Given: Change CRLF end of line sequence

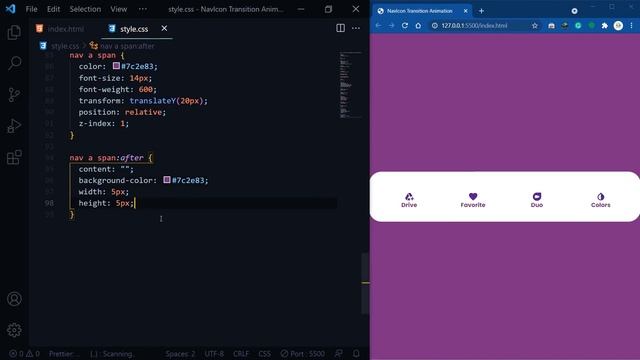Looking at the screenshot, I should point(241,354).
